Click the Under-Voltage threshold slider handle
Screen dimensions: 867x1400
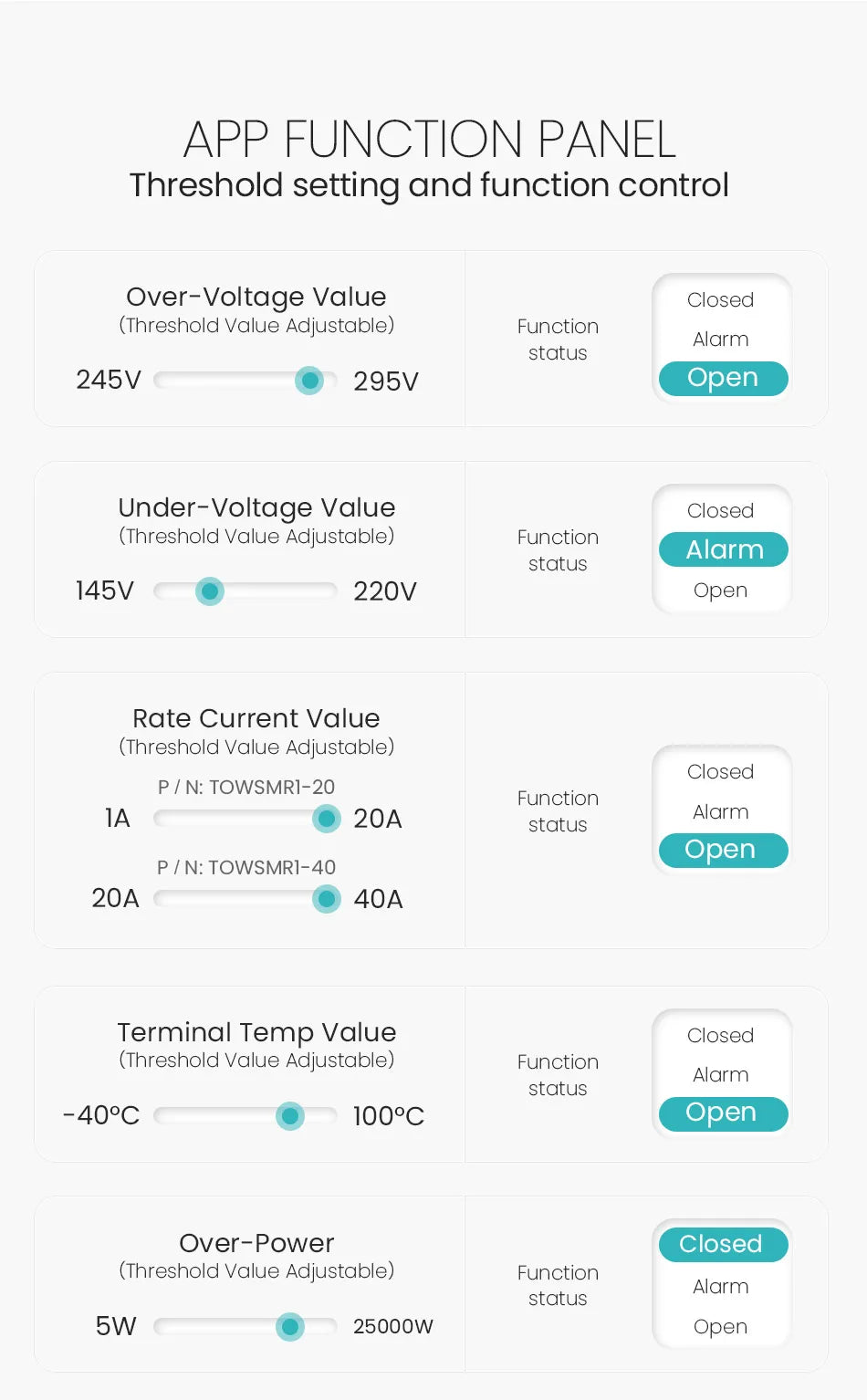point(210,591)
